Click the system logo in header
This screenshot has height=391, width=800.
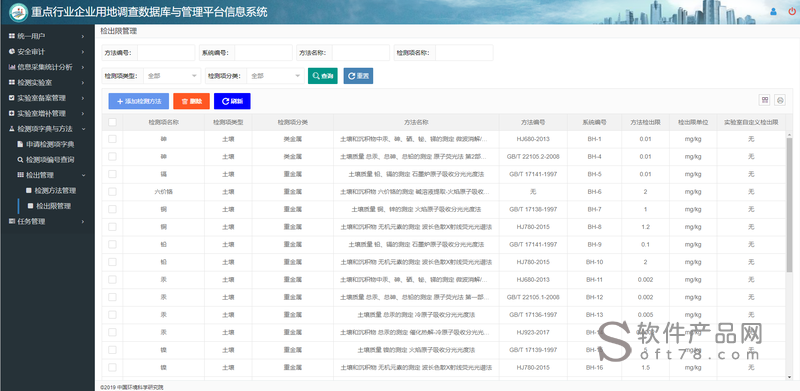pos(18,12)
